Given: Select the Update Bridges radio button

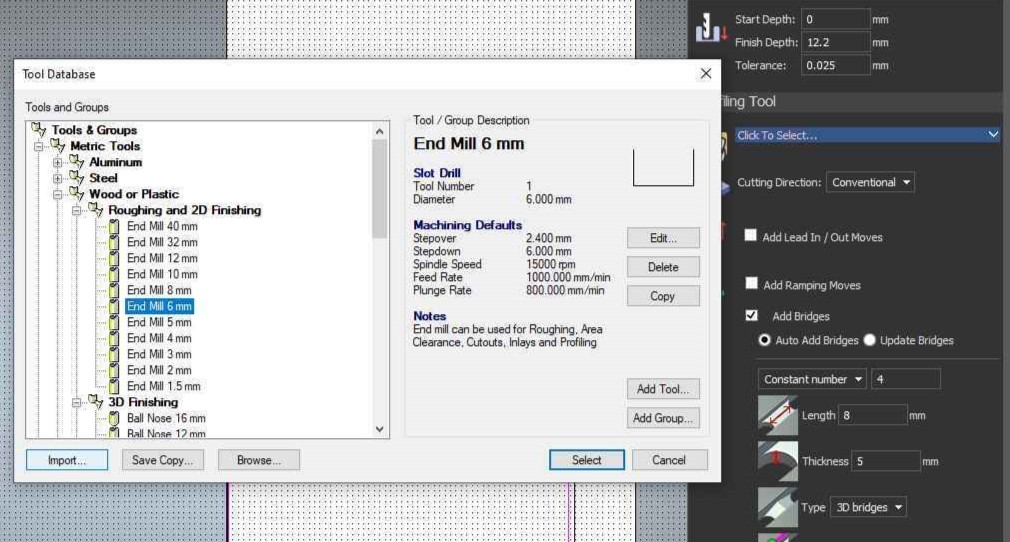Looking at the screenshot, I should (870, 340).
